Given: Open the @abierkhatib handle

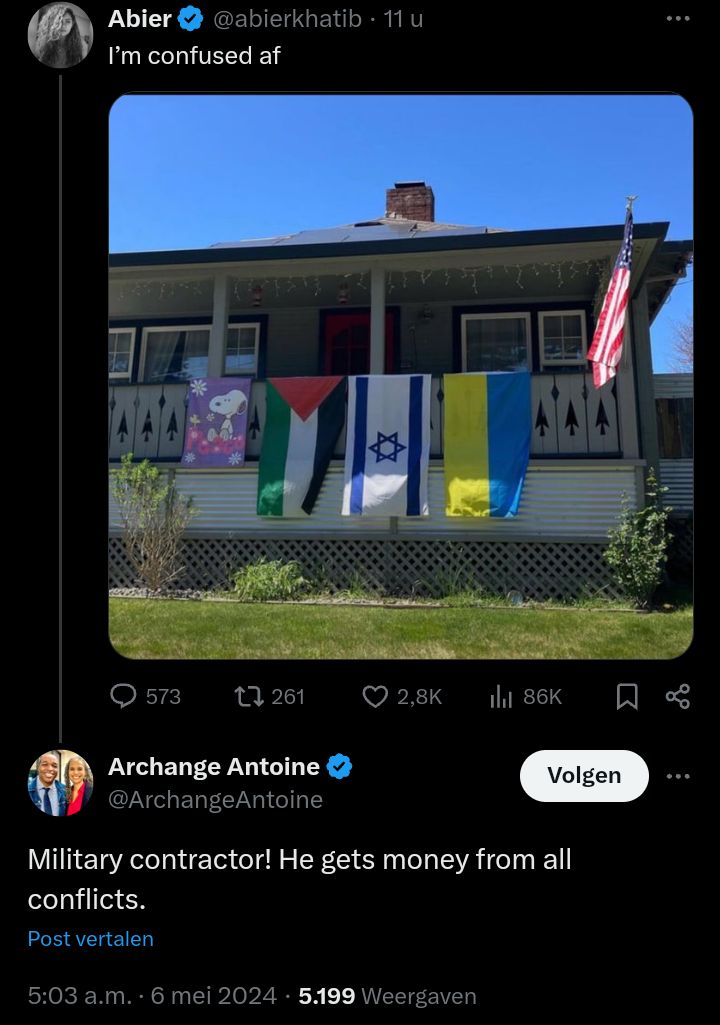Looking at the screenshot, I should 287,18.
